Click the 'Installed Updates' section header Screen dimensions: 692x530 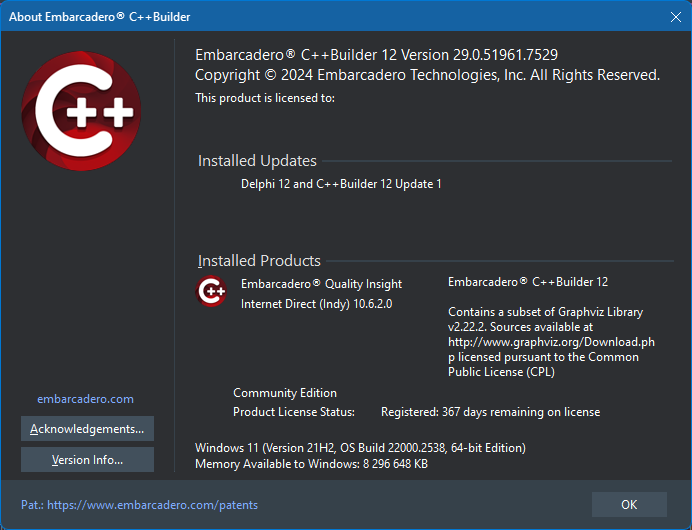click(x=257, y=161)
